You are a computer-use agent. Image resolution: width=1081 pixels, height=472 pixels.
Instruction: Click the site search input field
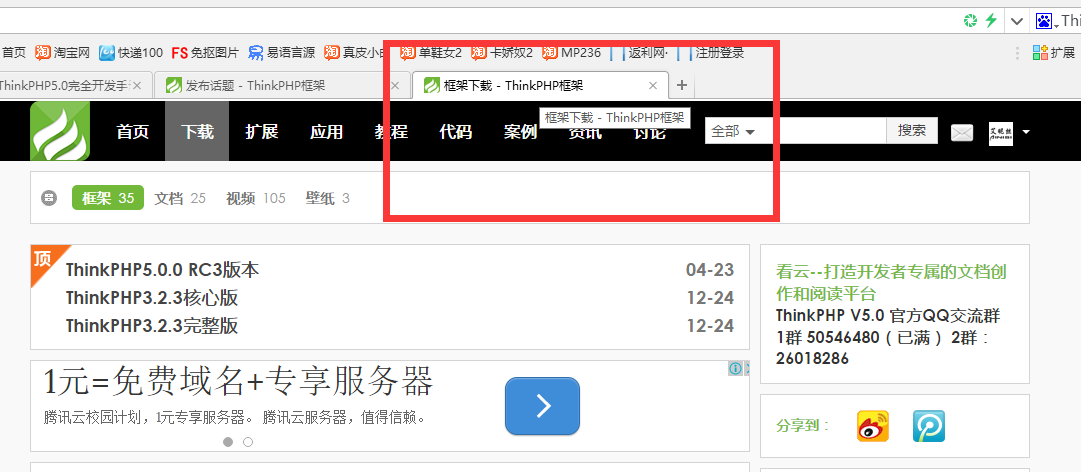(823, 131)
